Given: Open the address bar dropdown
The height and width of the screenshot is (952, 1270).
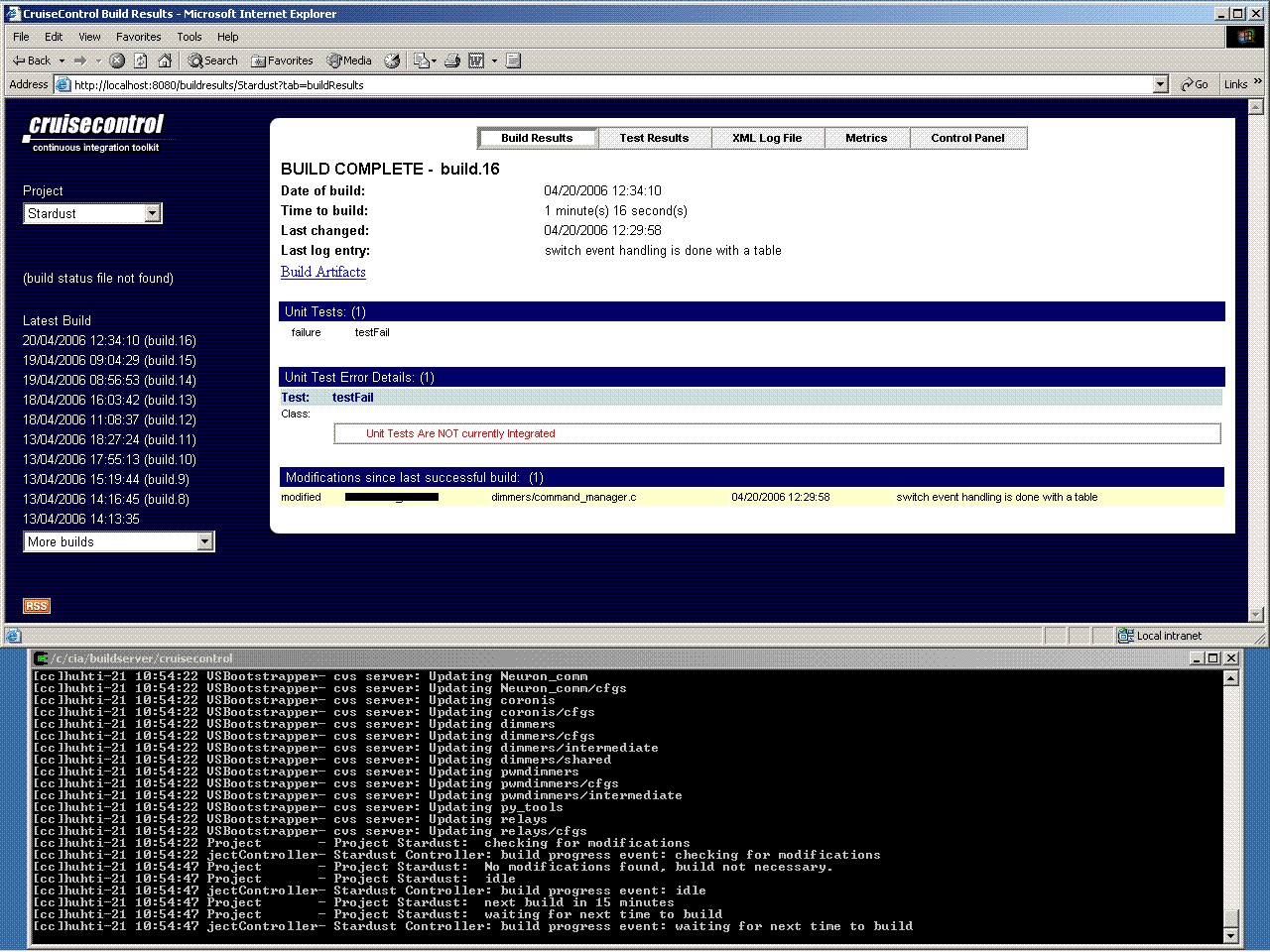Looking at the screenshot, I should coord(1161,84).
